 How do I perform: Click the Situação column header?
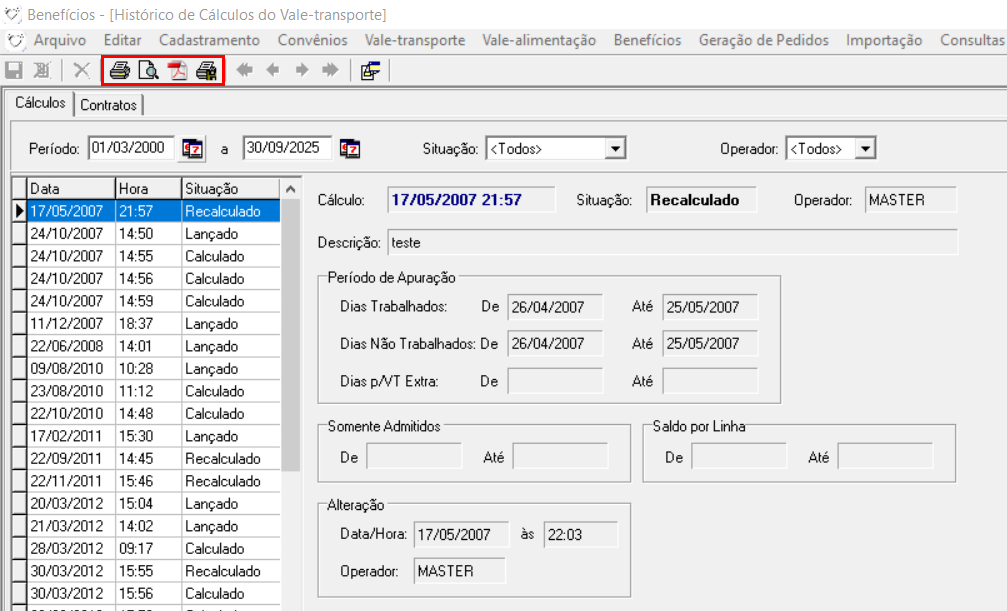tap(229, 188)
